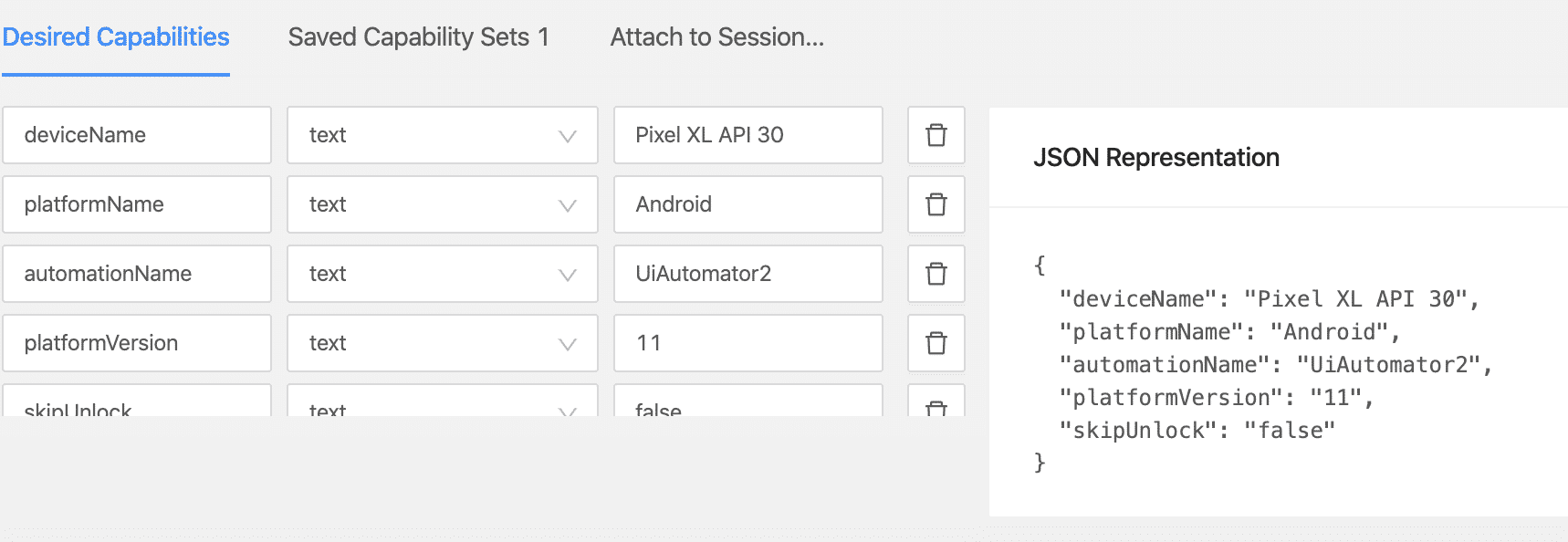Delete the platformName capability row

pyautogui.click(x=936, y=204)
